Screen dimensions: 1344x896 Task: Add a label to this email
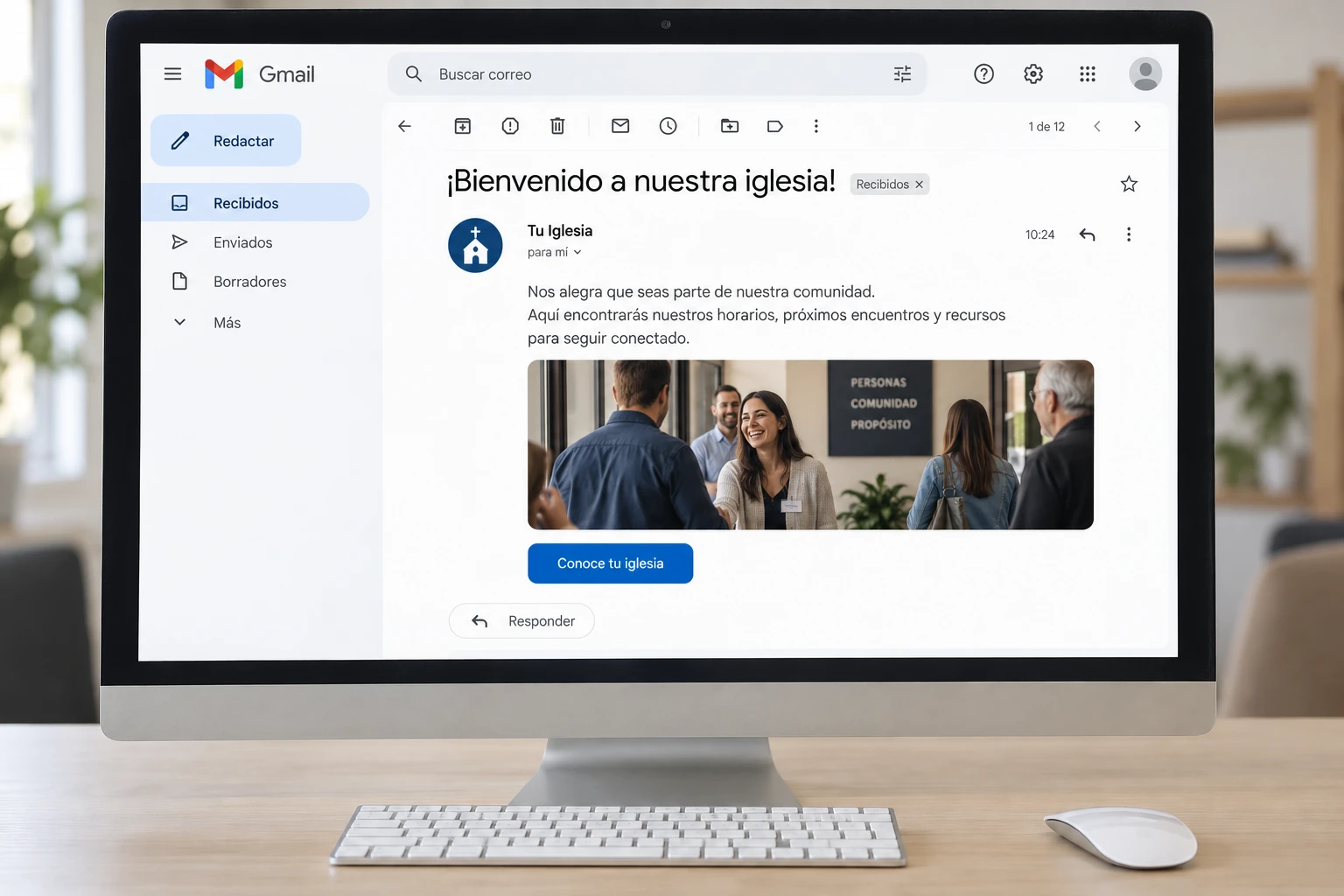point(774,126)
